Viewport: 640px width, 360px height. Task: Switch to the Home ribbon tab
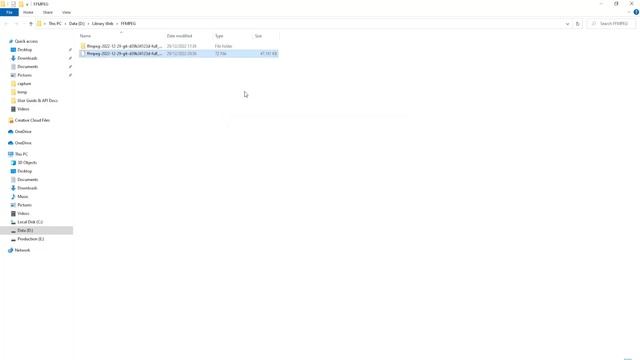click(x=28, y=12)
